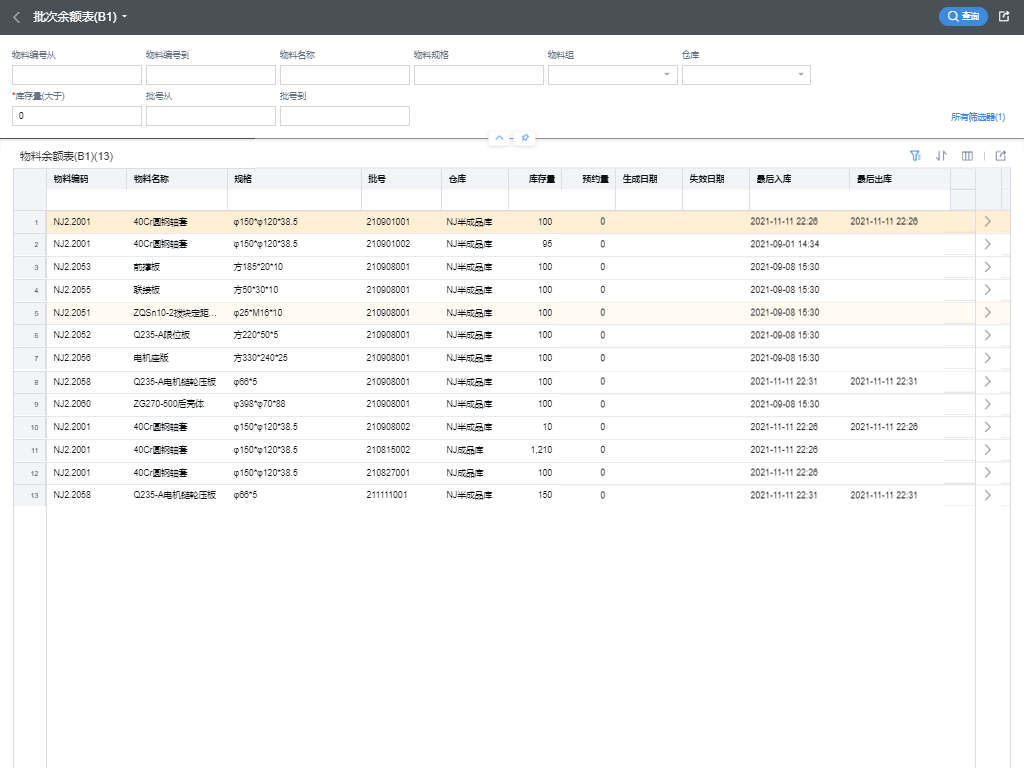Open 所有筛选器(1) link
Viewport: 1024px width, 768px height.
977,117
